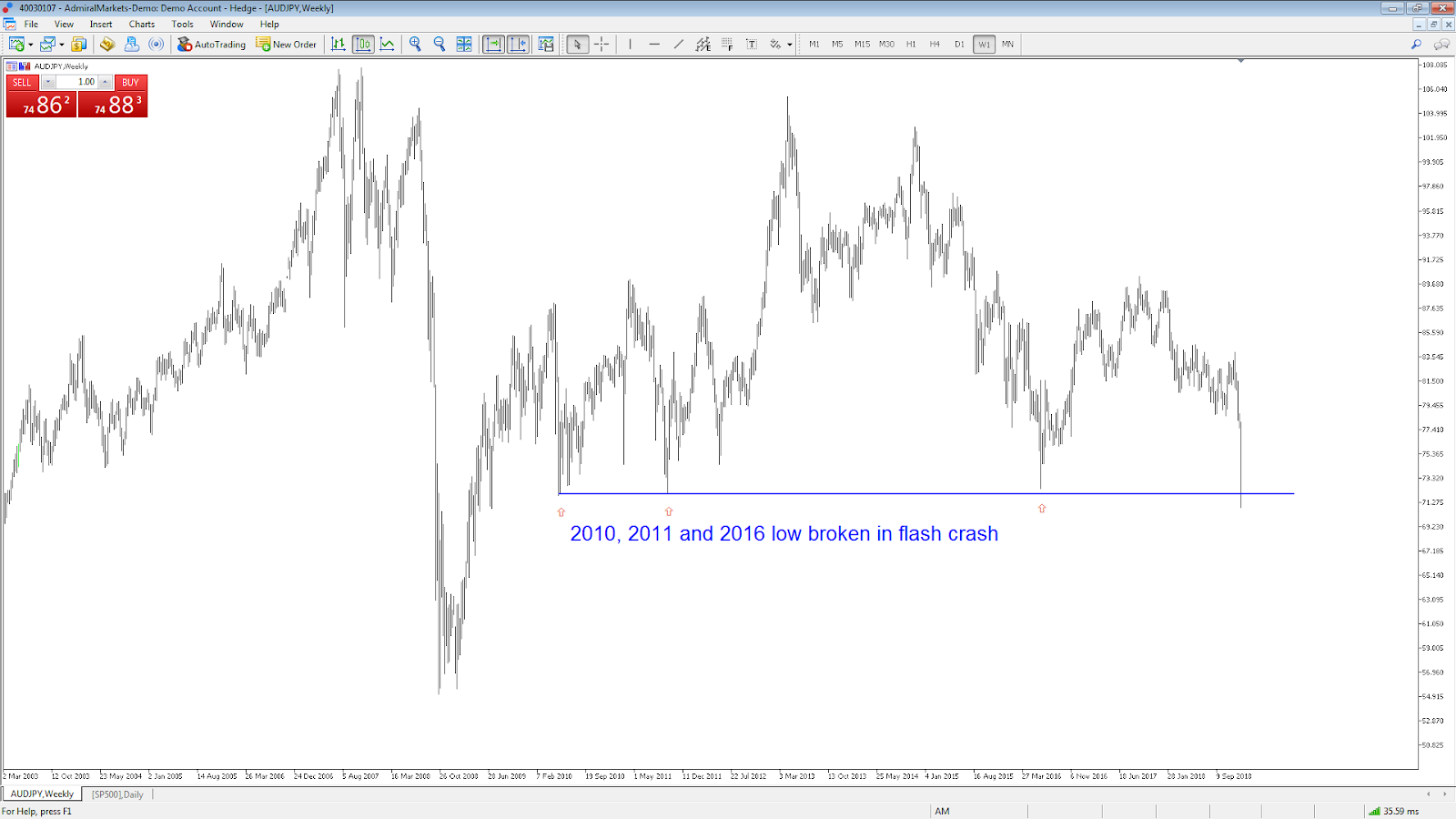This screenshot has height=819, width=1456.
Task: Click the connection status bars indicator
Action: click(1374, 811)
